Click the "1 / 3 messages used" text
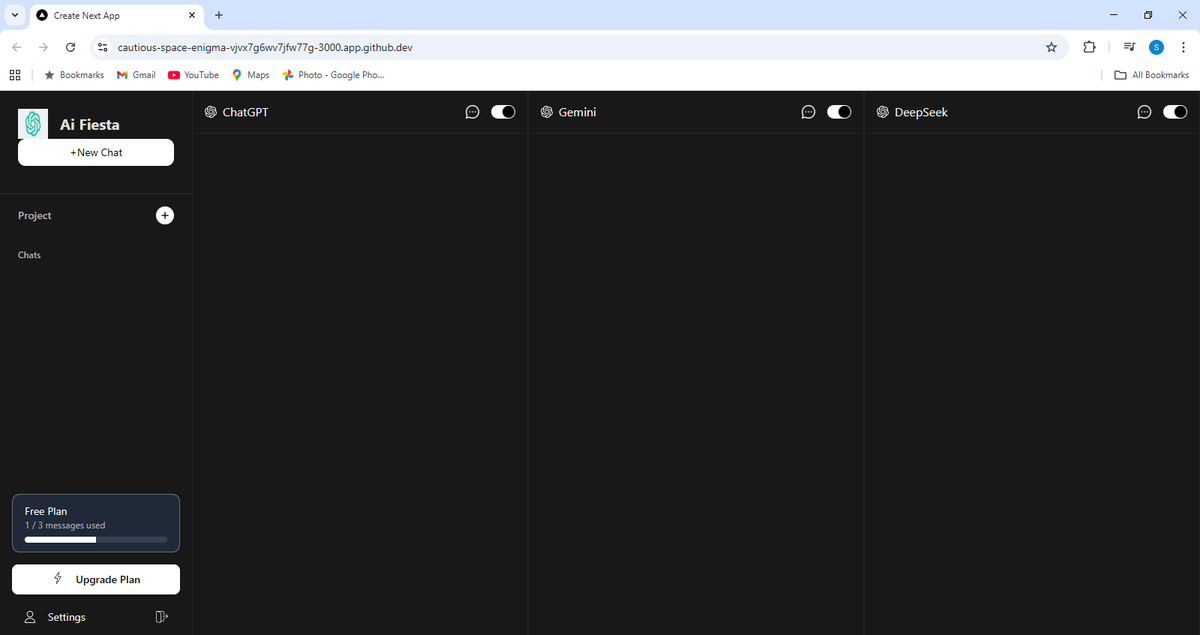This screenshot has width=1200, height=635. (65, 525)
